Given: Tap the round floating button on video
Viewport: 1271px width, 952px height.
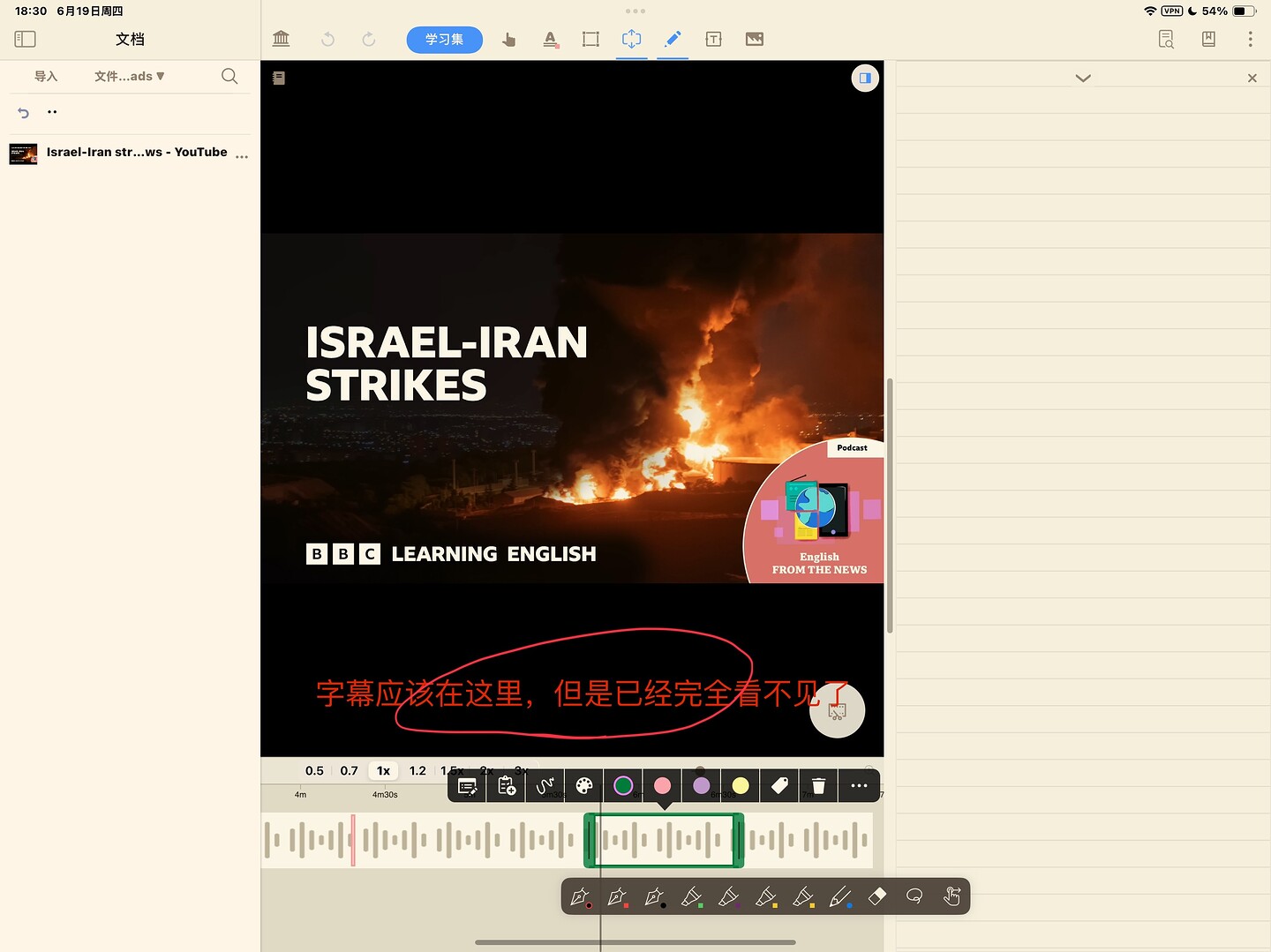Looking at the screenshot, I should click(837, 710).
